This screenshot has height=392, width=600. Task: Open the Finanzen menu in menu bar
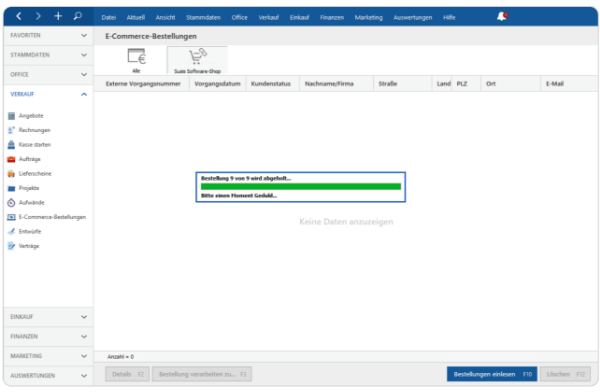332,17
